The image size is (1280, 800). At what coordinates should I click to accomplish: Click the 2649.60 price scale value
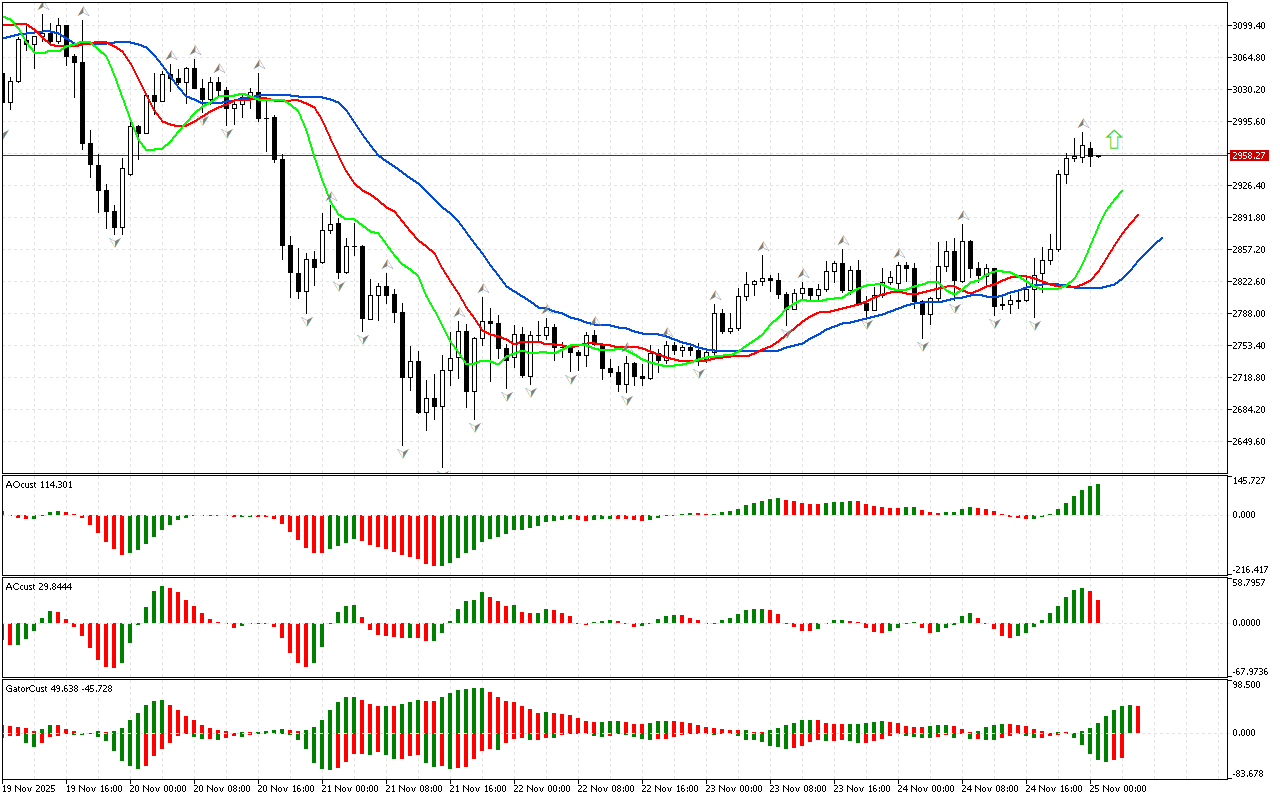(x=1251, y=442)
